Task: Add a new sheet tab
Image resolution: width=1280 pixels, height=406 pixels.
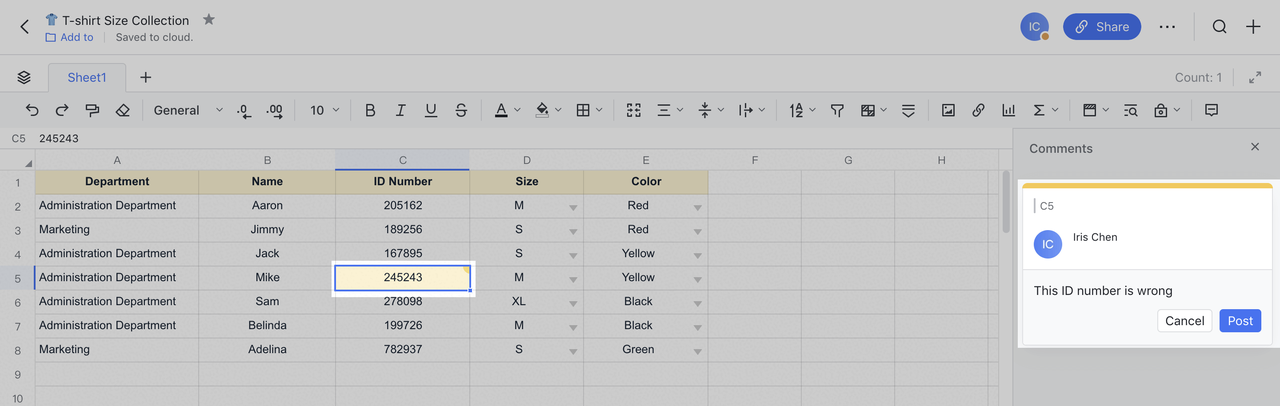Action: click(145, 77)
